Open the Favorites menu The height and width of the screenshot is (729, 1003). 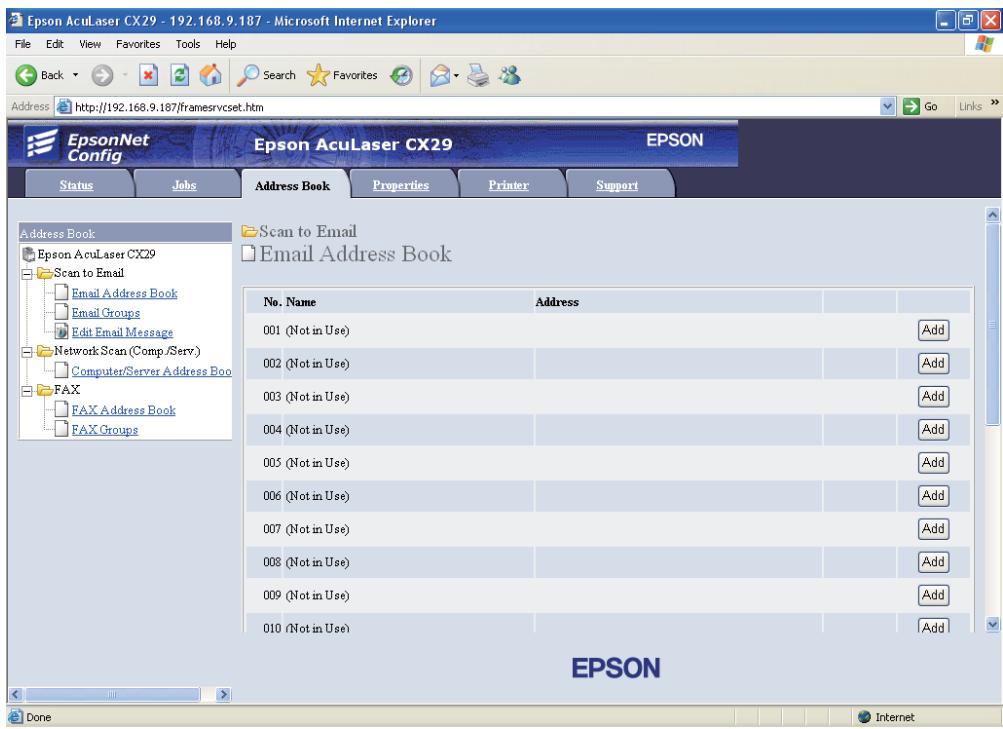point(138,44)
